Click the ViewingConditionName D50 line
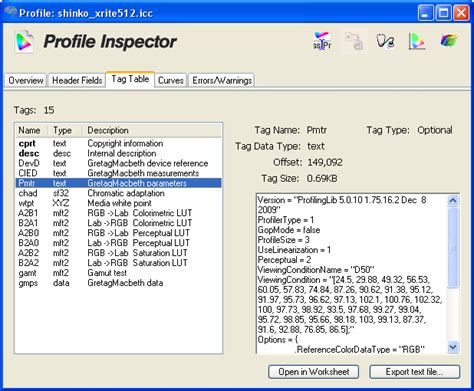The image size is (474, 391). (x=316, y=270)
